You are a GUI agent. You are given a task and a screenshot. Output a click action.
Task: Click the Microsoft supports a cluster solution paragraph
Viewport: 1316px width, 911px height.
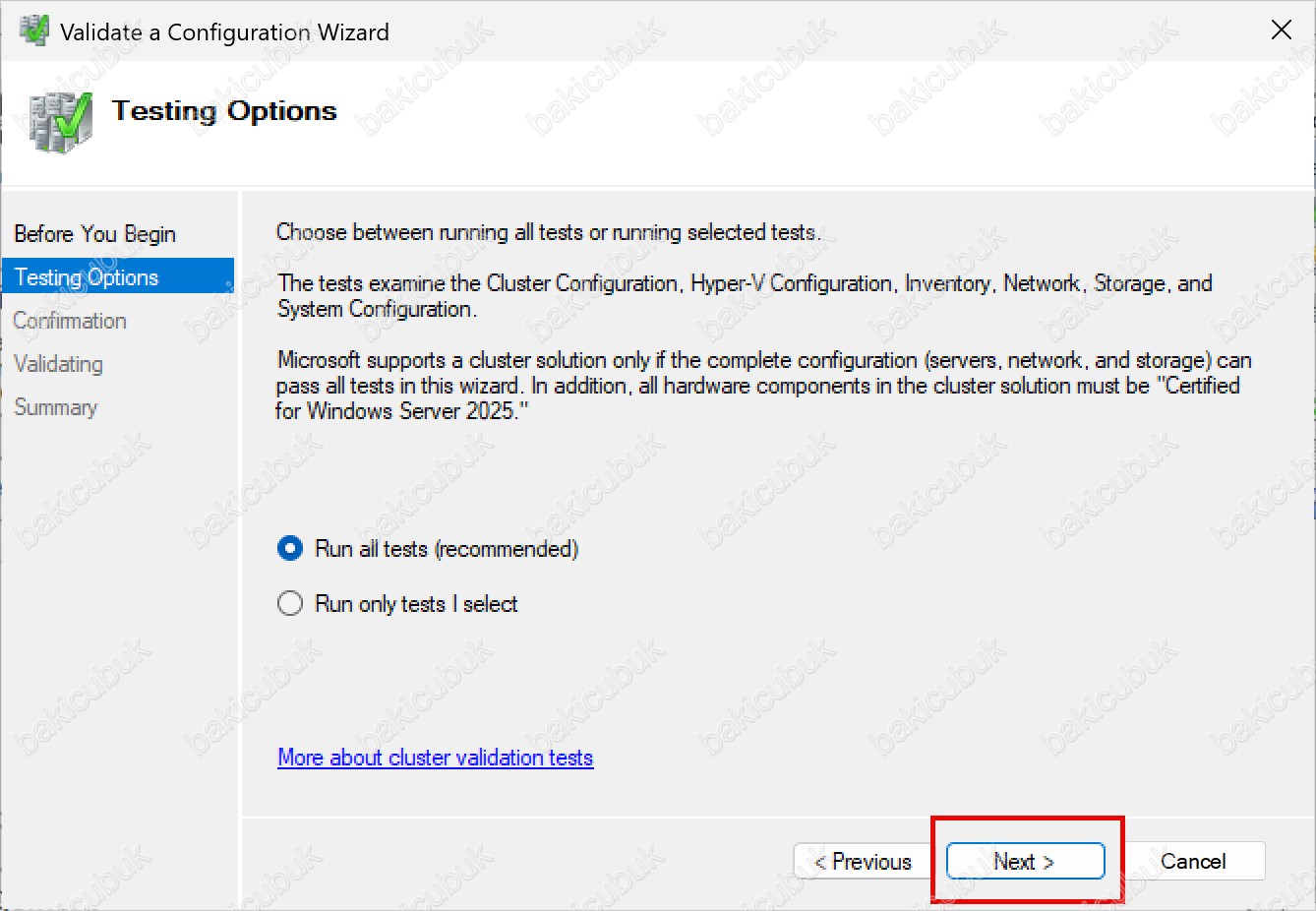coord(762,386)
